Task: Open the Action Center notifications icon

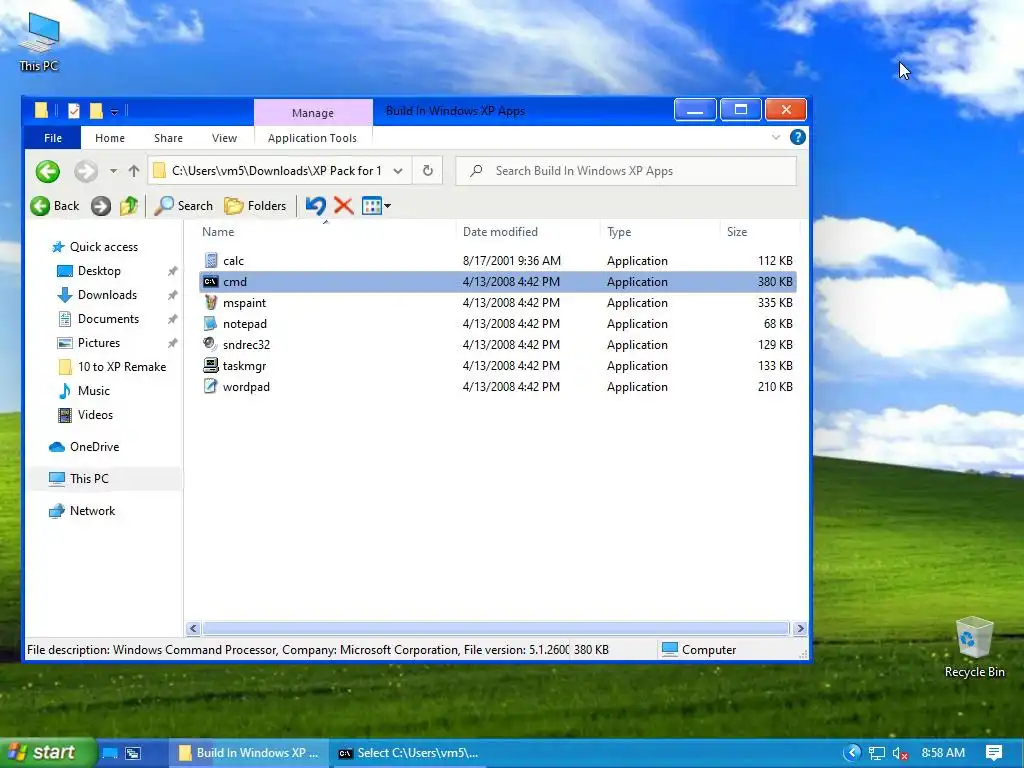Action: click(x=994, y=753)
